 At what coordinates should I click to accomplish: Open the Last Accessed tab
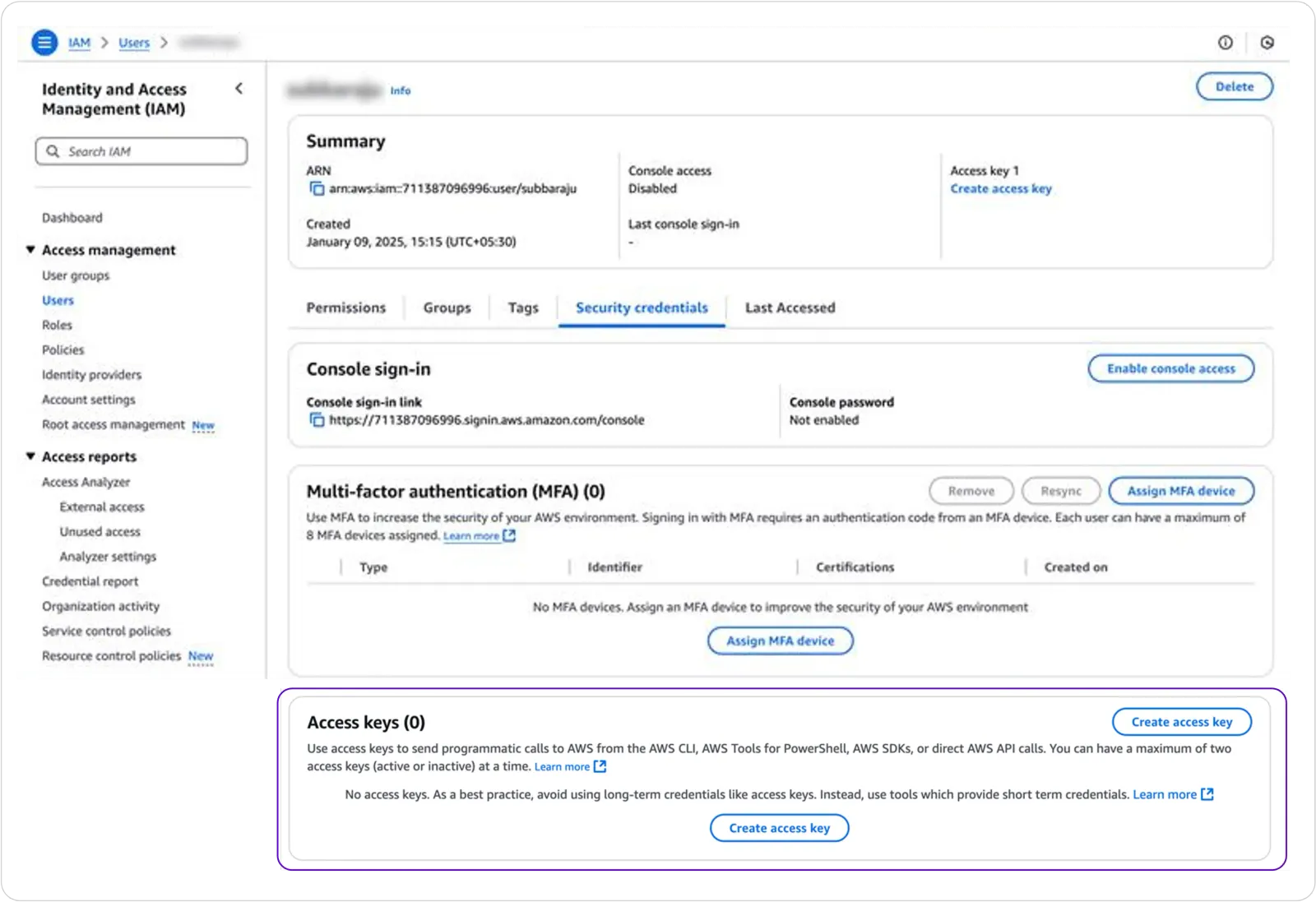tap(790, 308)
